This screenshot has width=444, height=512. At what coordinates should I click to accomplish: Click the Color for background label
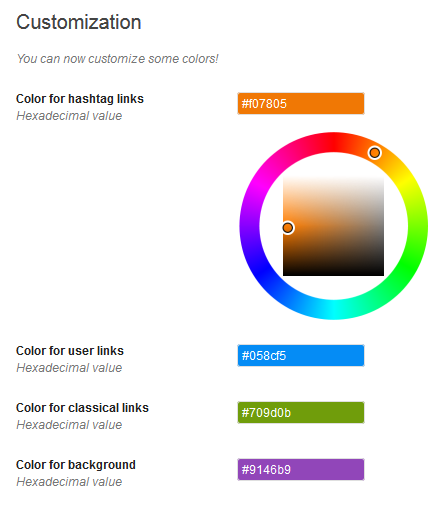point(76,465)
